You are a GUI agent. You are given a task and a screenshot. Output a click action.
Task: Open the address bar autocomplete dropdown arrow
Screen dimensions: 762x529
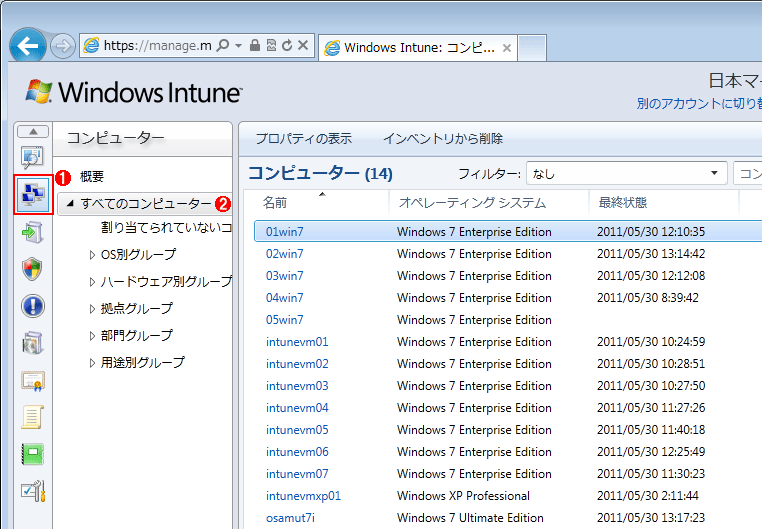tap(238, 46)
